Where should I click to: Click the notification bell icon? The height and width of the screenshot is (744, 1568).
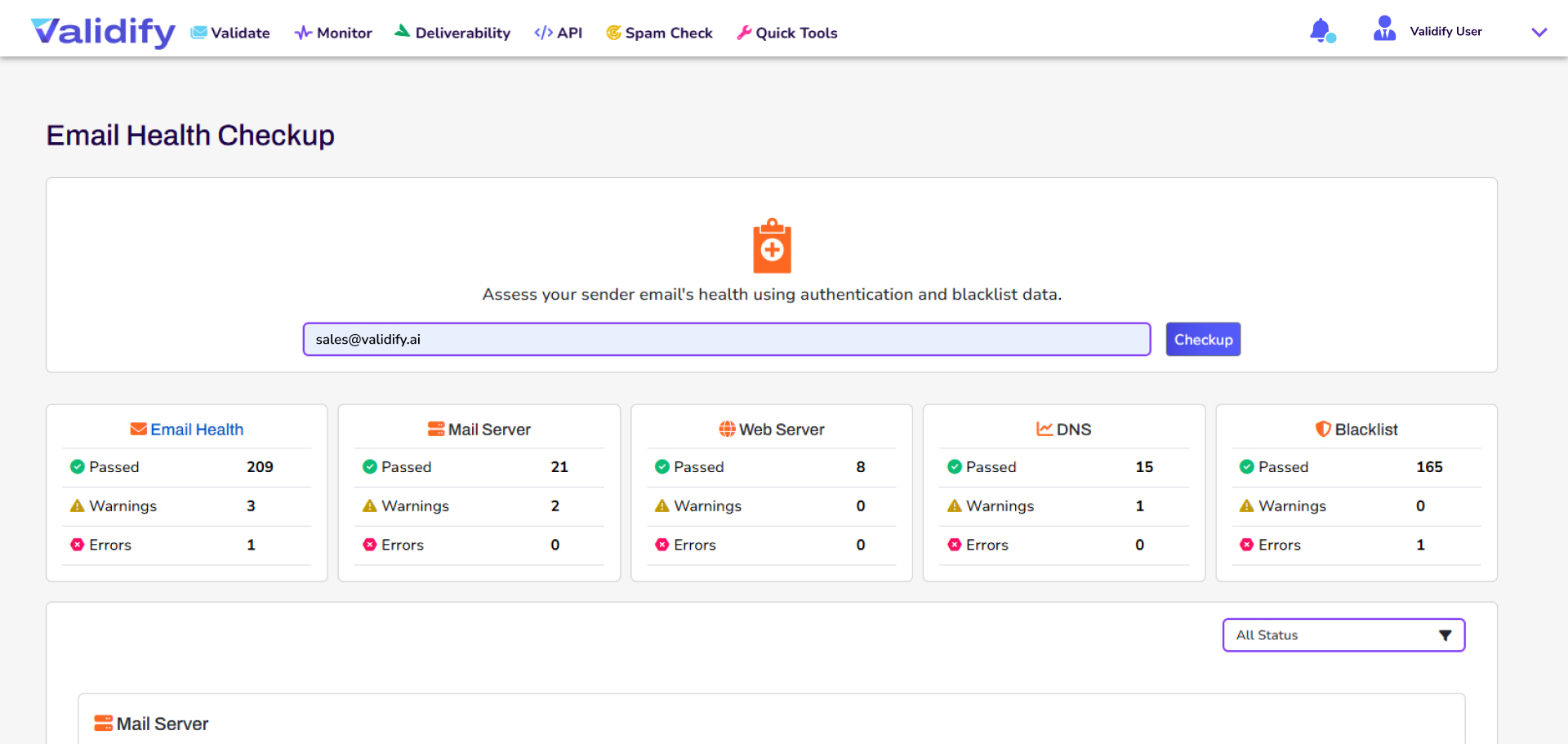1321,31
